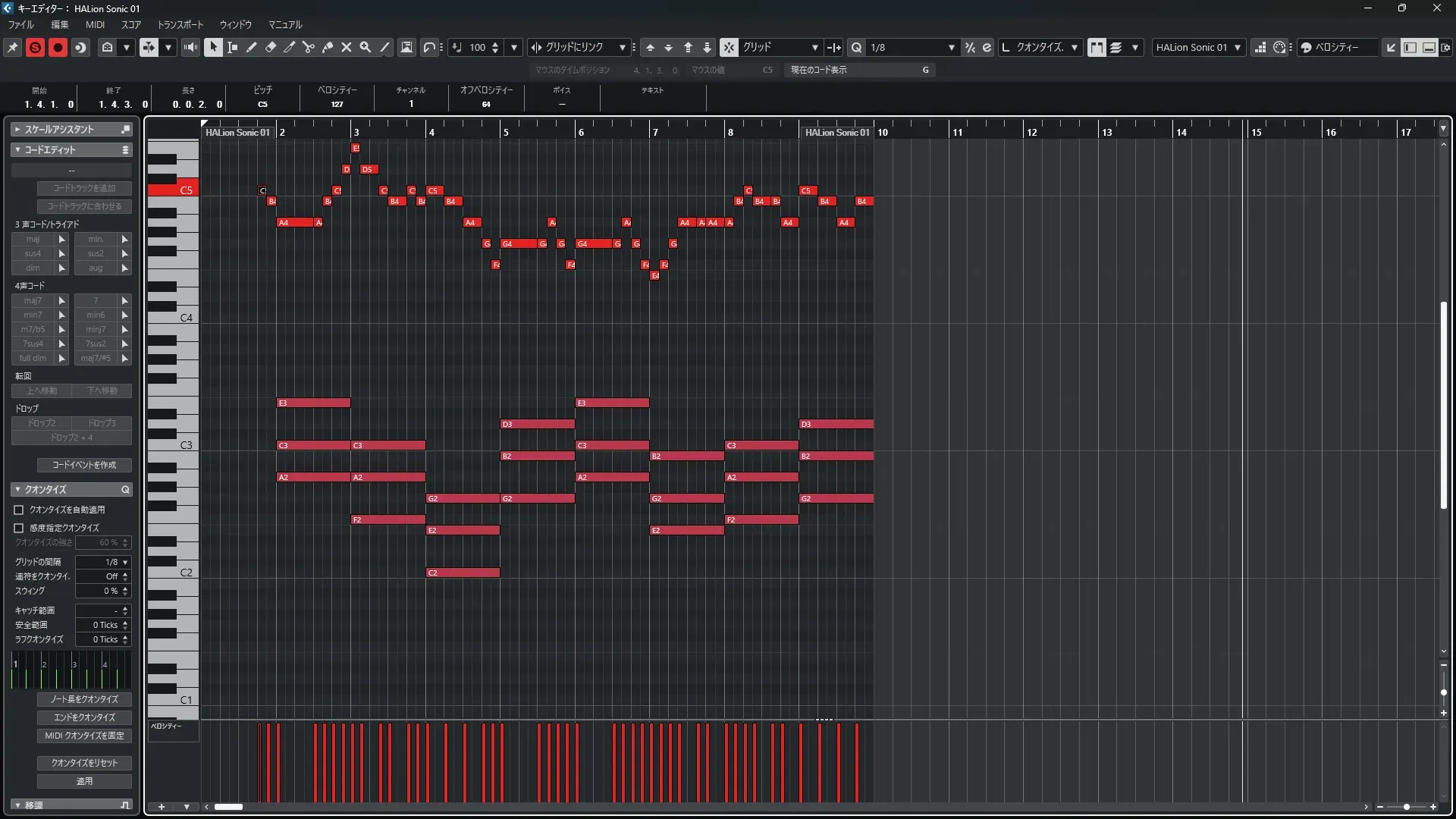Image resolution: width=1456 pixels, height=819 pixels.
Task: Select the Glue tool
Action: pyautogui.click(x=328, y=47)
